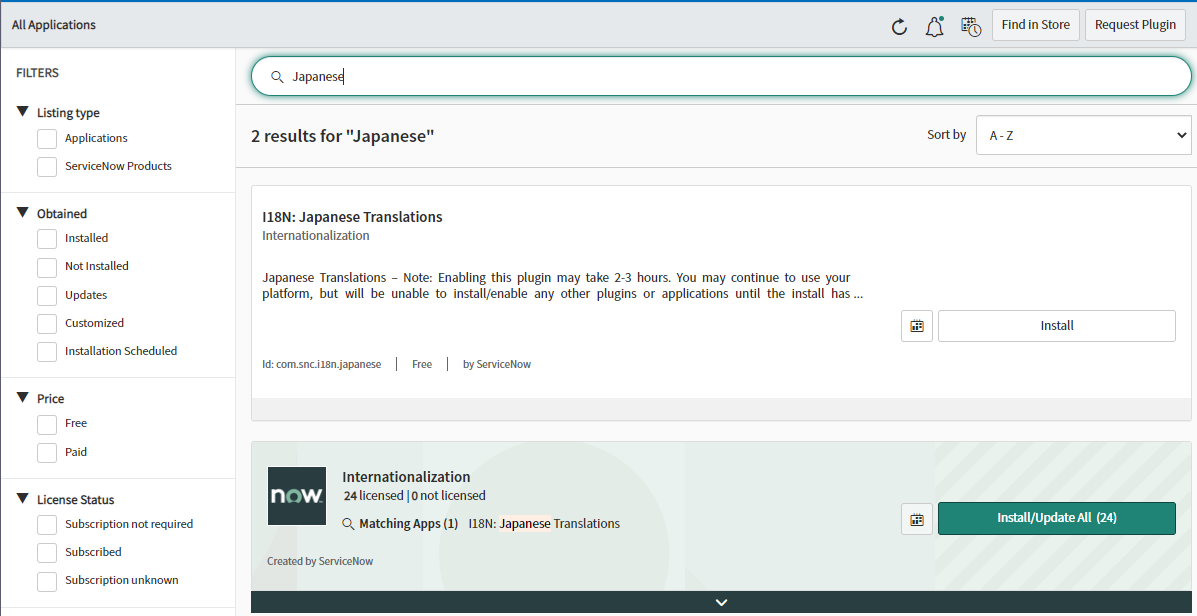
Task: Open the scheduled installations calendar-clock icon
Action: tap(971, 27)
